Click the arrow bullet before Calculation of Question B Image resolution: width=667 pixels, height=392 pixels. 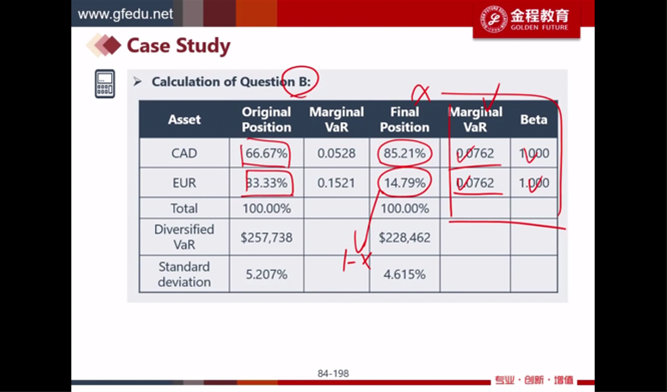[137, 82]
